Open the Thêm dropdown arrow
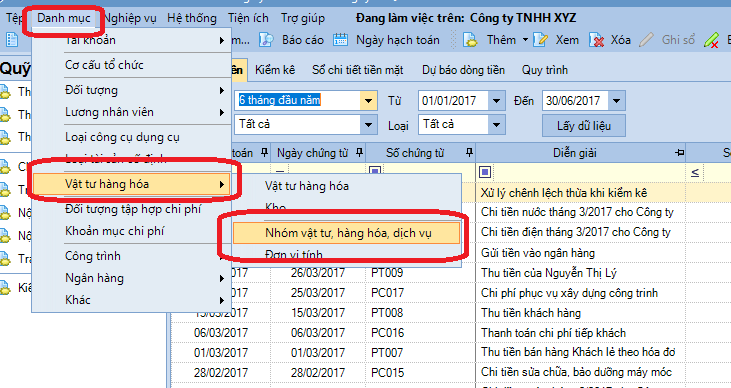 (525, 40)
